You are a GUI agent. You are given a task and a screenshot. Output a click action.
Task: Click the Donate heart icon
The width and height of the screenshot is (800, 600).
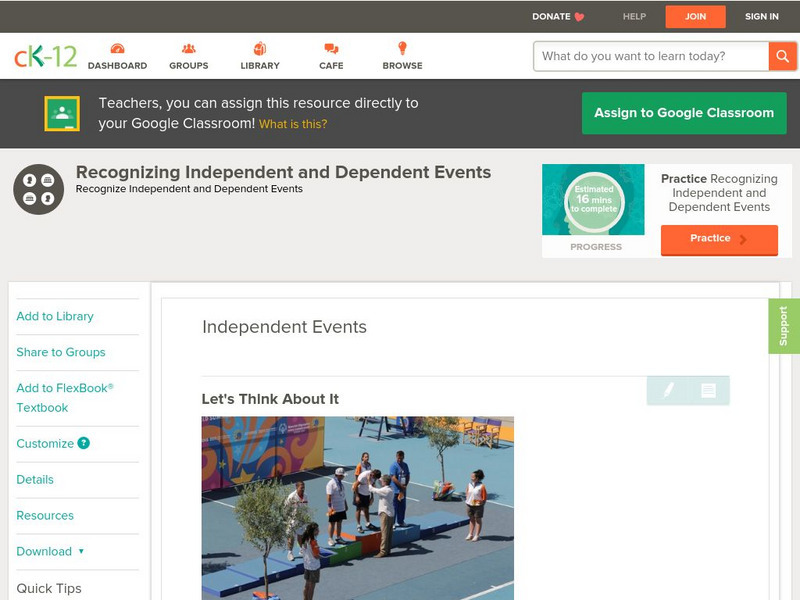[x=579, y=17]
